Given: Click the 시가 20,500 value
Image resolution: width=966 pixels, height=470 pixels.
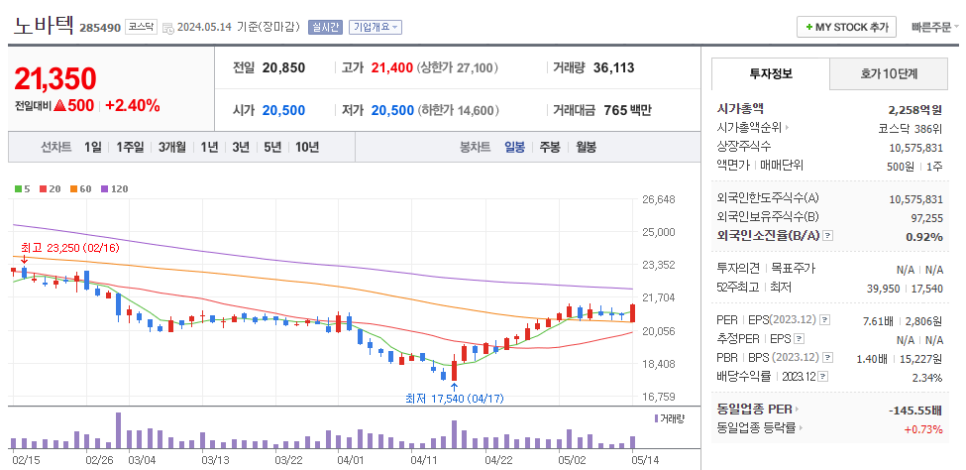Looking at the screenshot, I should pos(283,110).
